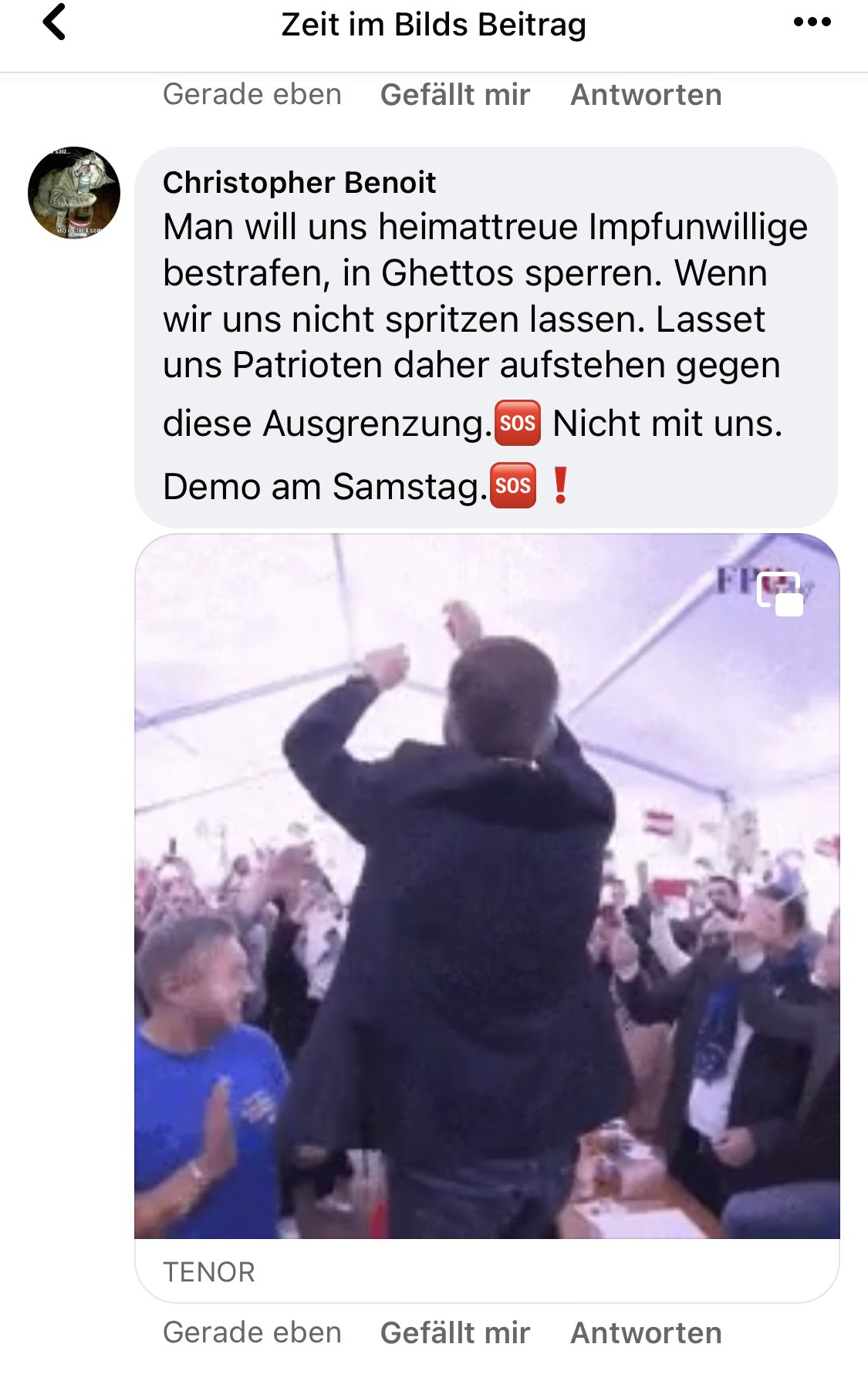Viewport: 868px width, 1381px height.
Task: Open Christopher Benoit's profile name
Action: (x=299, y=183)
